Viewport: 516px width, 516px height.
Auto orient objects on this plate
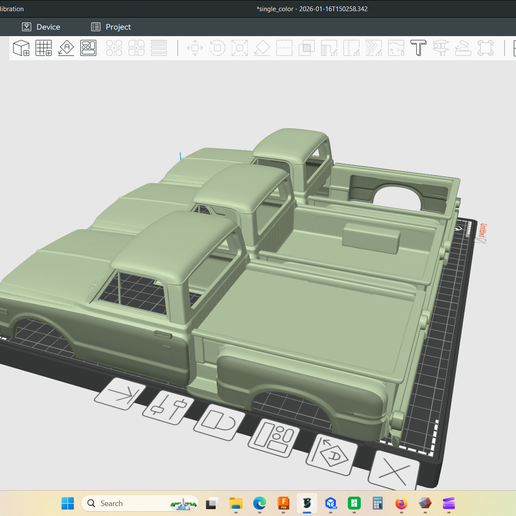[x=331, y=455]
